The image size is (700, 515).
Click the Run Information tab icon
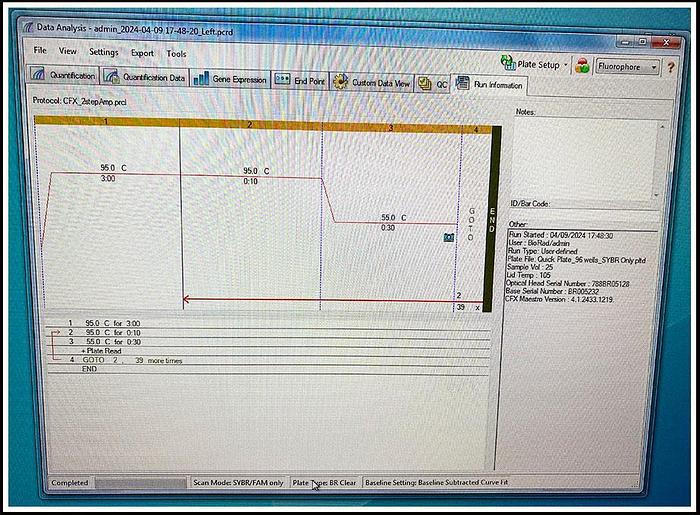click(463, 85)
